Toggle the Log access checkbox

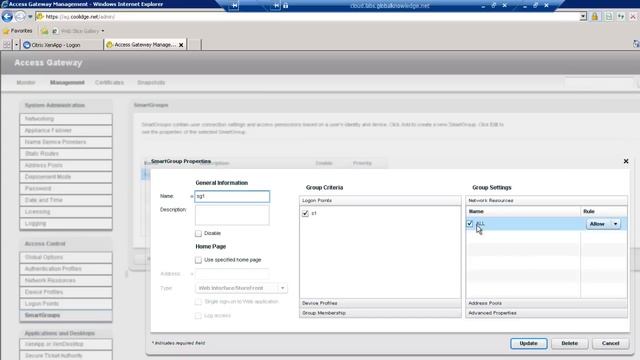coord(198,316)
